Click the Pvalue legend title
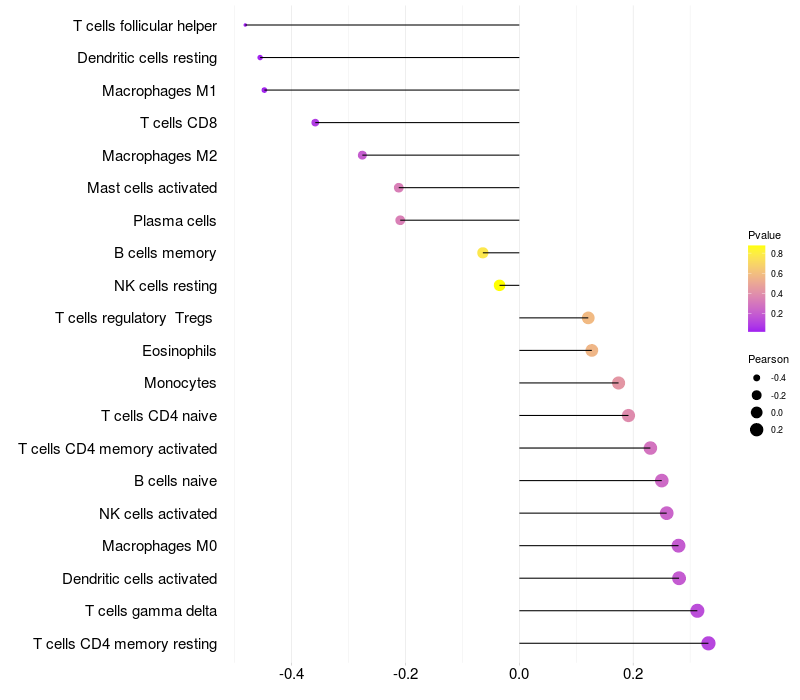 click(x=764, y=235)
